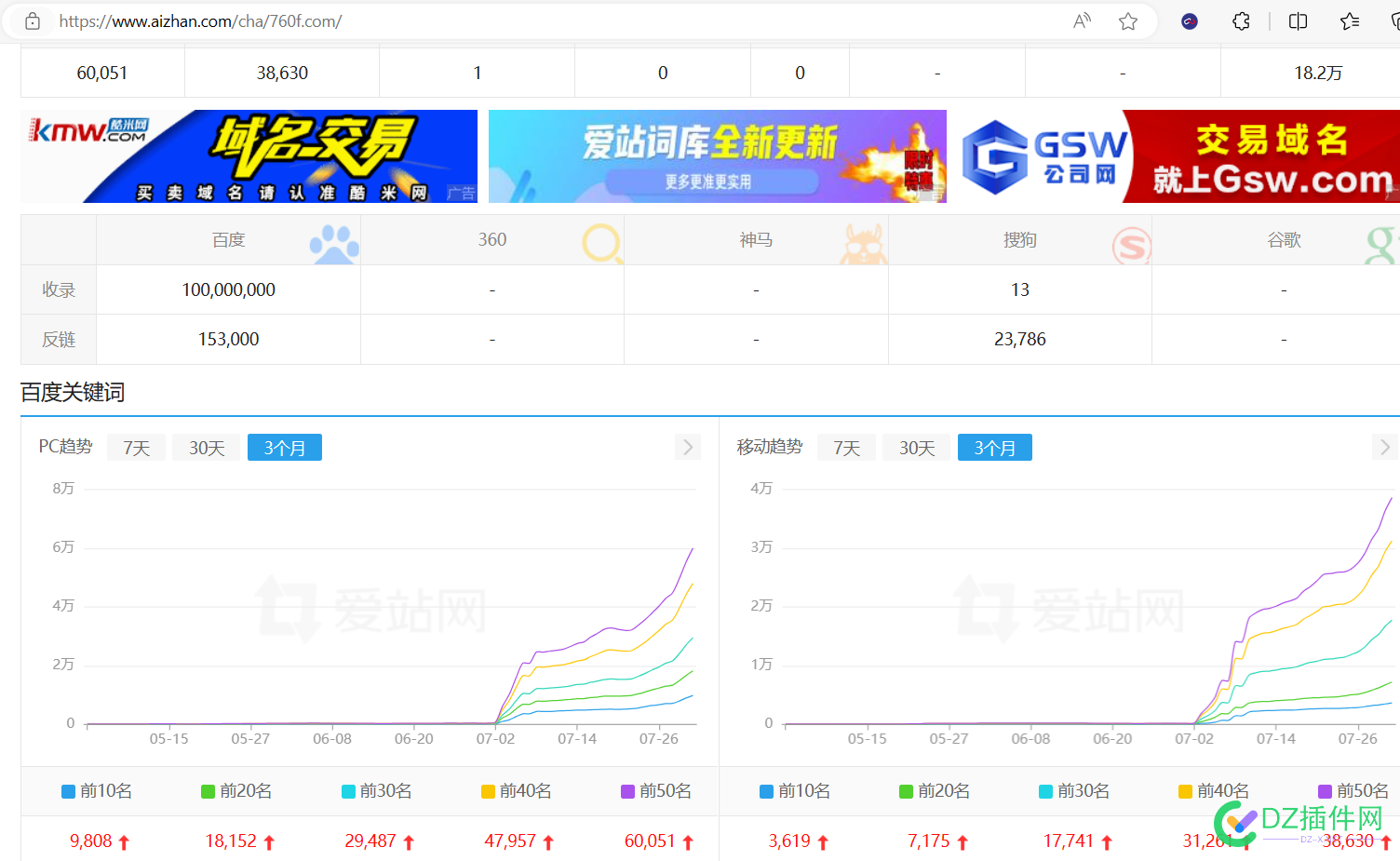
Task: Toggle mobile 前20名 green legend swatch
Action: tap(906, 791)
